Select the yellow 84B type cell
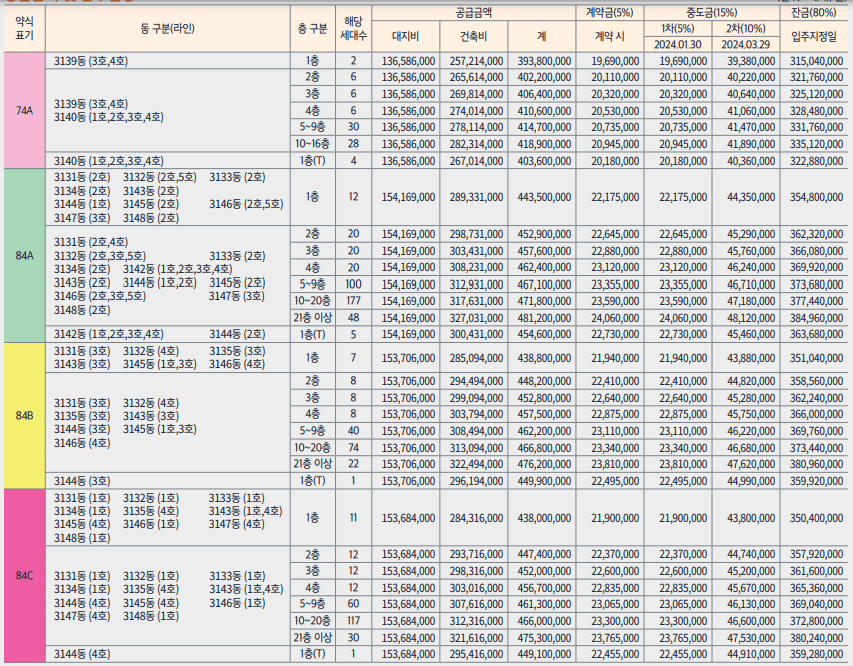Image resolution: width=853 pixels, height=666 pixels. (24, 416)
